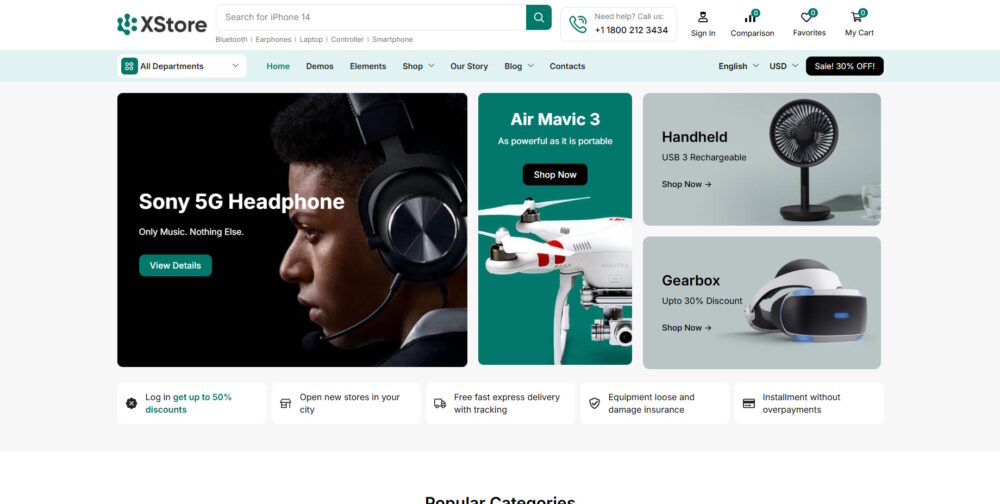1000x504 pixels.
Task: Click the phone call support icon
Action: [x=578, y=25]
